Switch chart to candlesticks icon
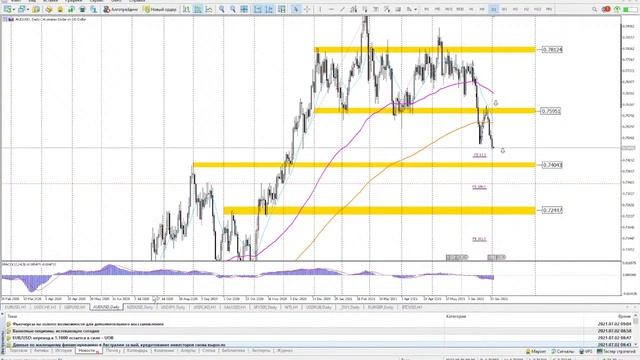 tap(198, 9)
